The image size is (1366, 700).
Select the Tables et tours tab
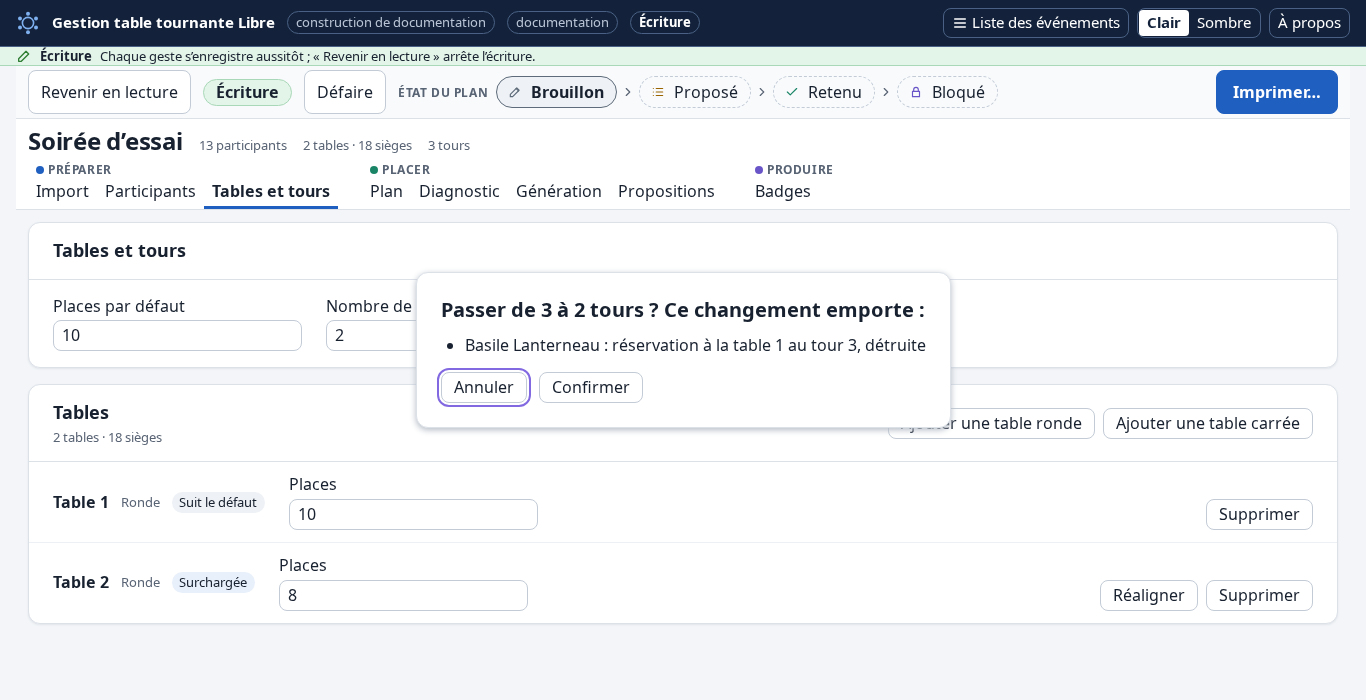tap(271, 191)
